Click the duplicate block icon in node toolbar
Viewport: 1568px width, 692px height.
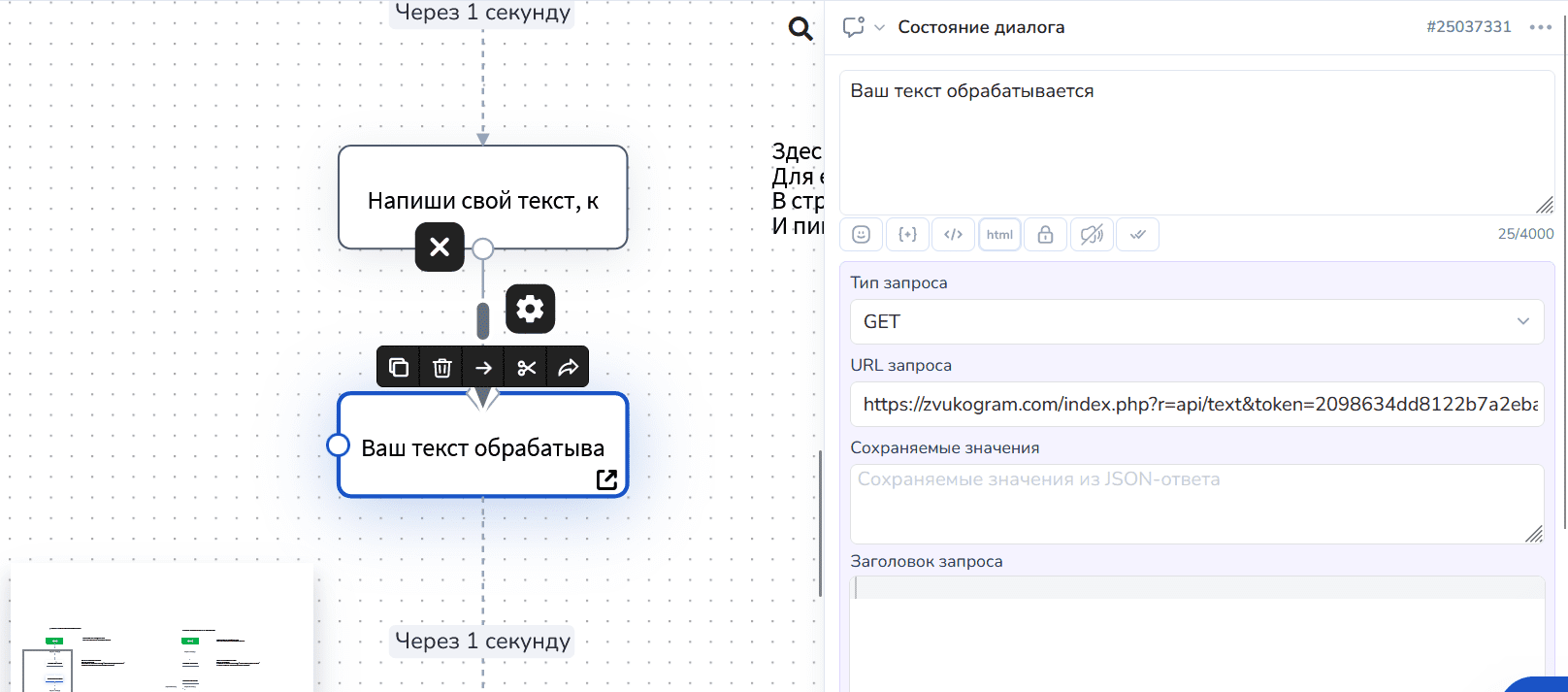pos(399,368)
